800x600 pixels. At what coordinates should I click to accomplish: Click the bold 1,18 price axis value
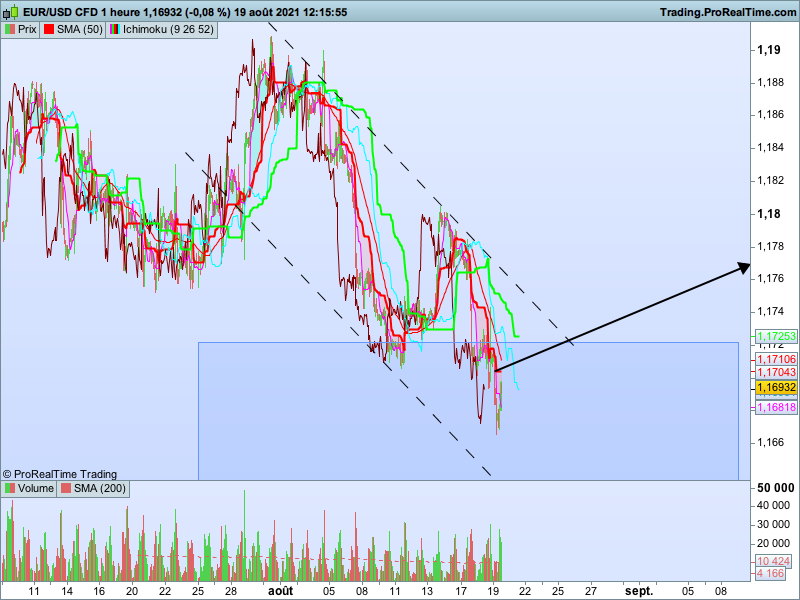coord(768,214)
